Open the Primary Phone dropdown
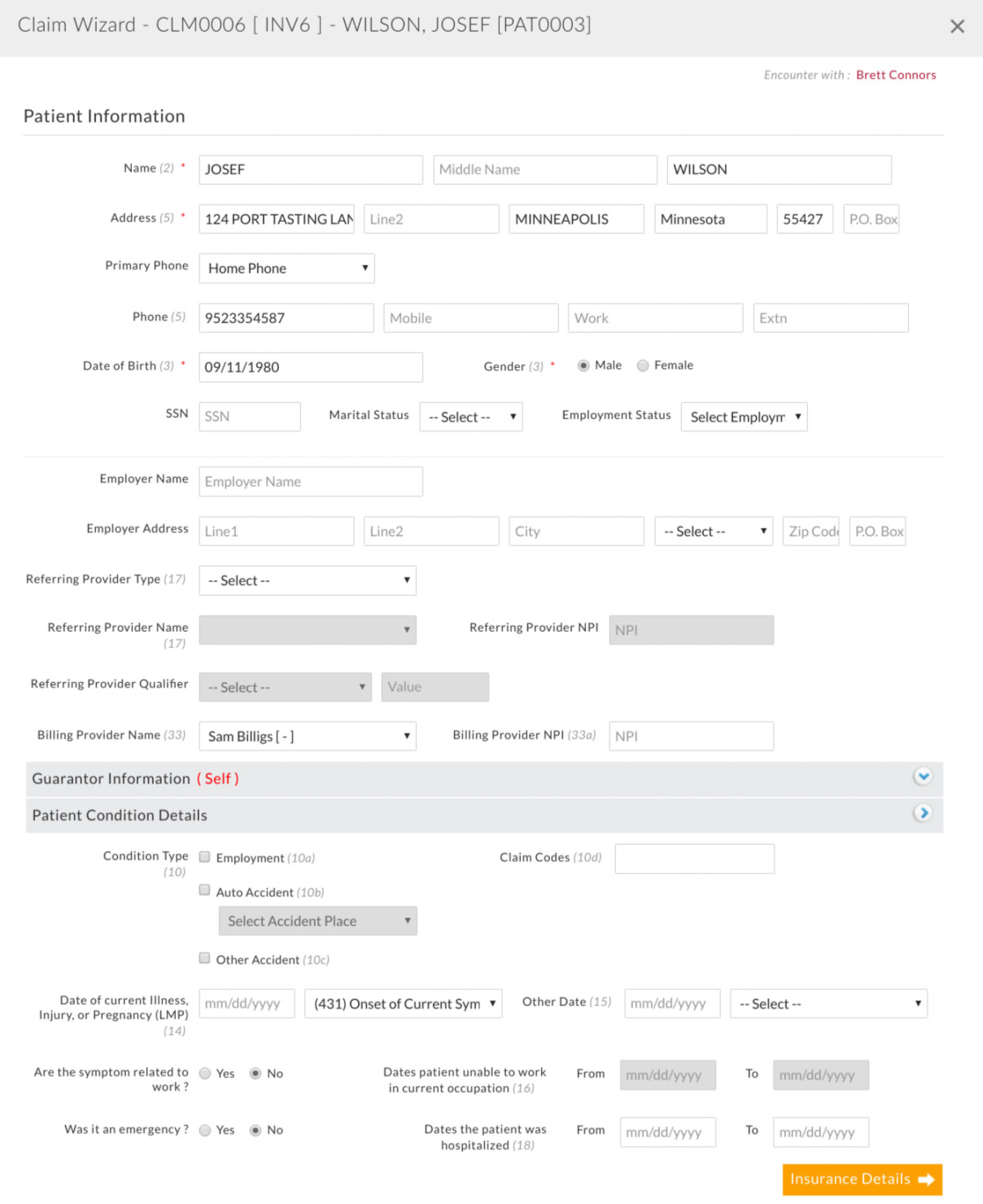 [286, 269]
